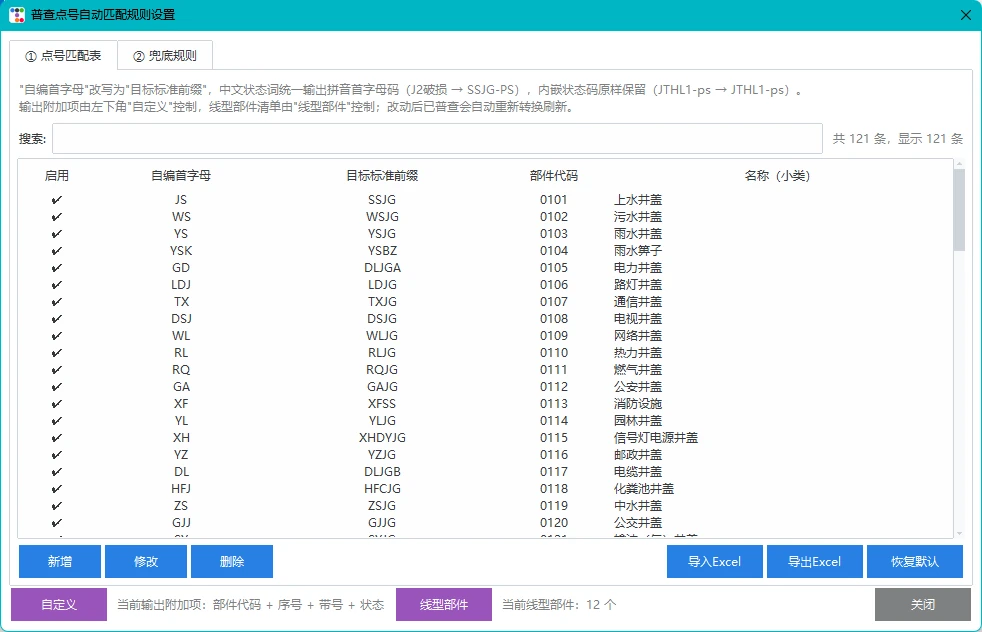Click the 共 121 条，显示 121 条 count label

[x=897, y=138]
